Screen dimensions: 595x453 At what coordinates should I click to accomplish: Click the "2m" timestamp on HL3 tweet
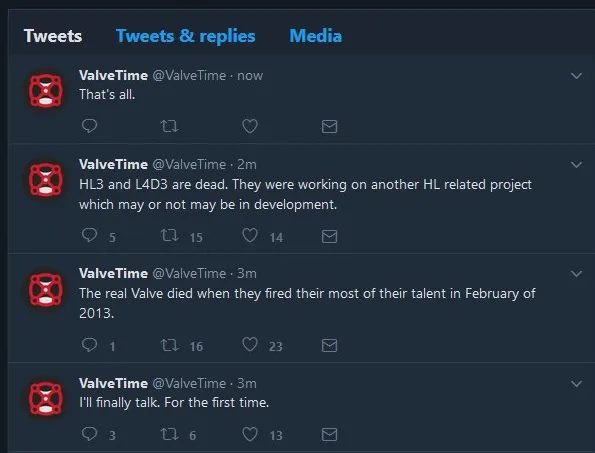coord(247,165)
